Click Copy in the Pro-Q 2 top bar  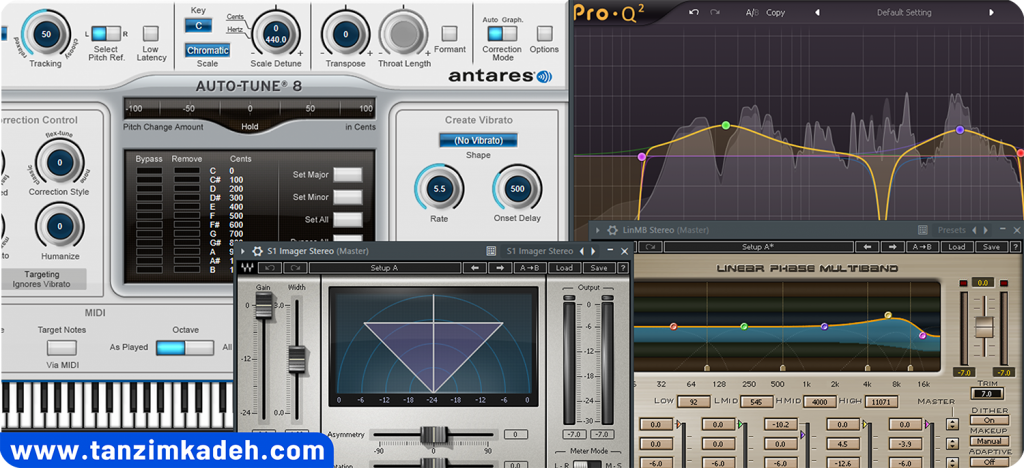[x=776, y=12]
